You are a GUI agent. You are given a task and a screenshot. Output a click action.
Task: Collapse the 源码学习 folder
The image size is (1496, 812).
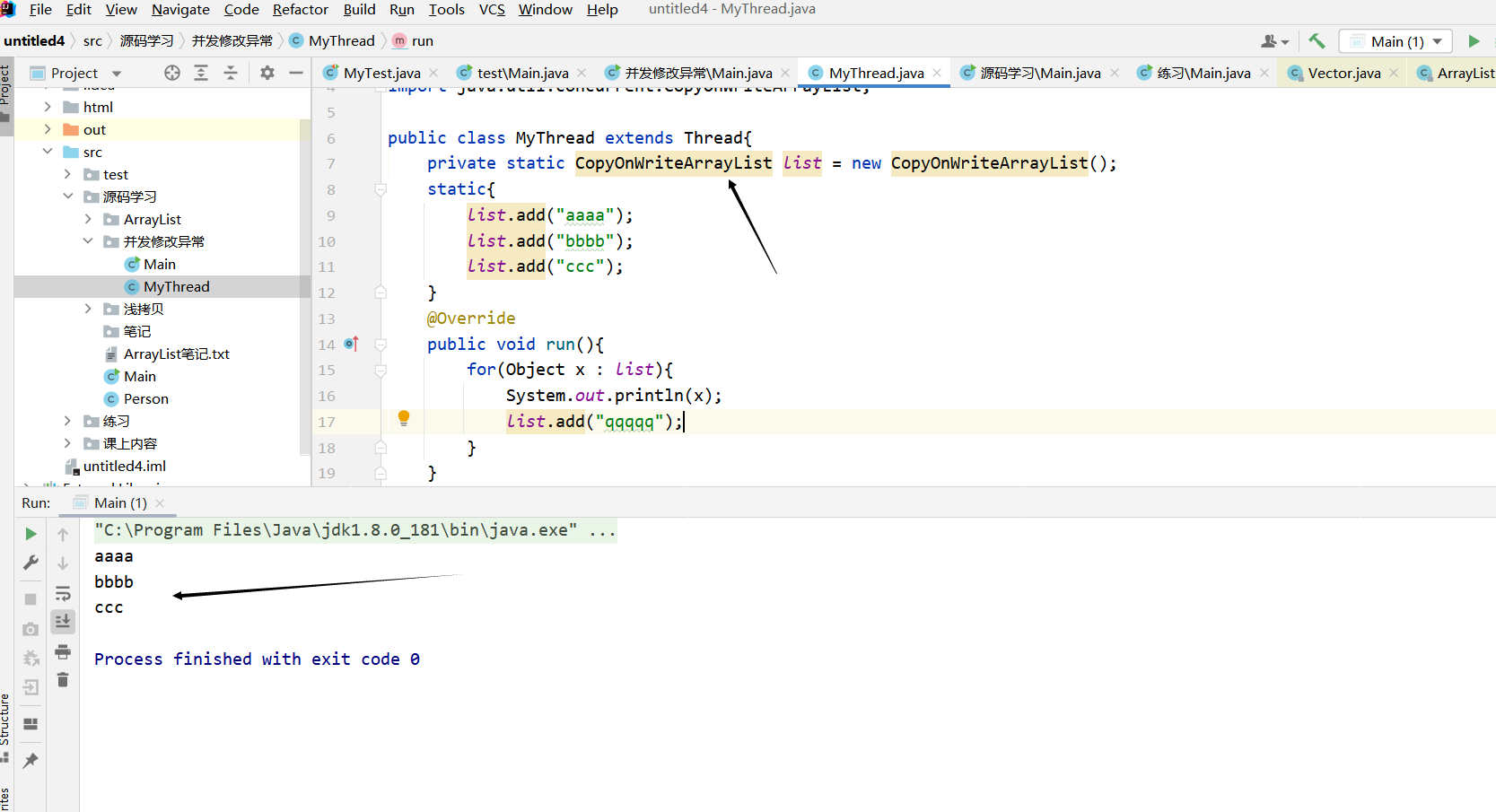coord(67,196)
